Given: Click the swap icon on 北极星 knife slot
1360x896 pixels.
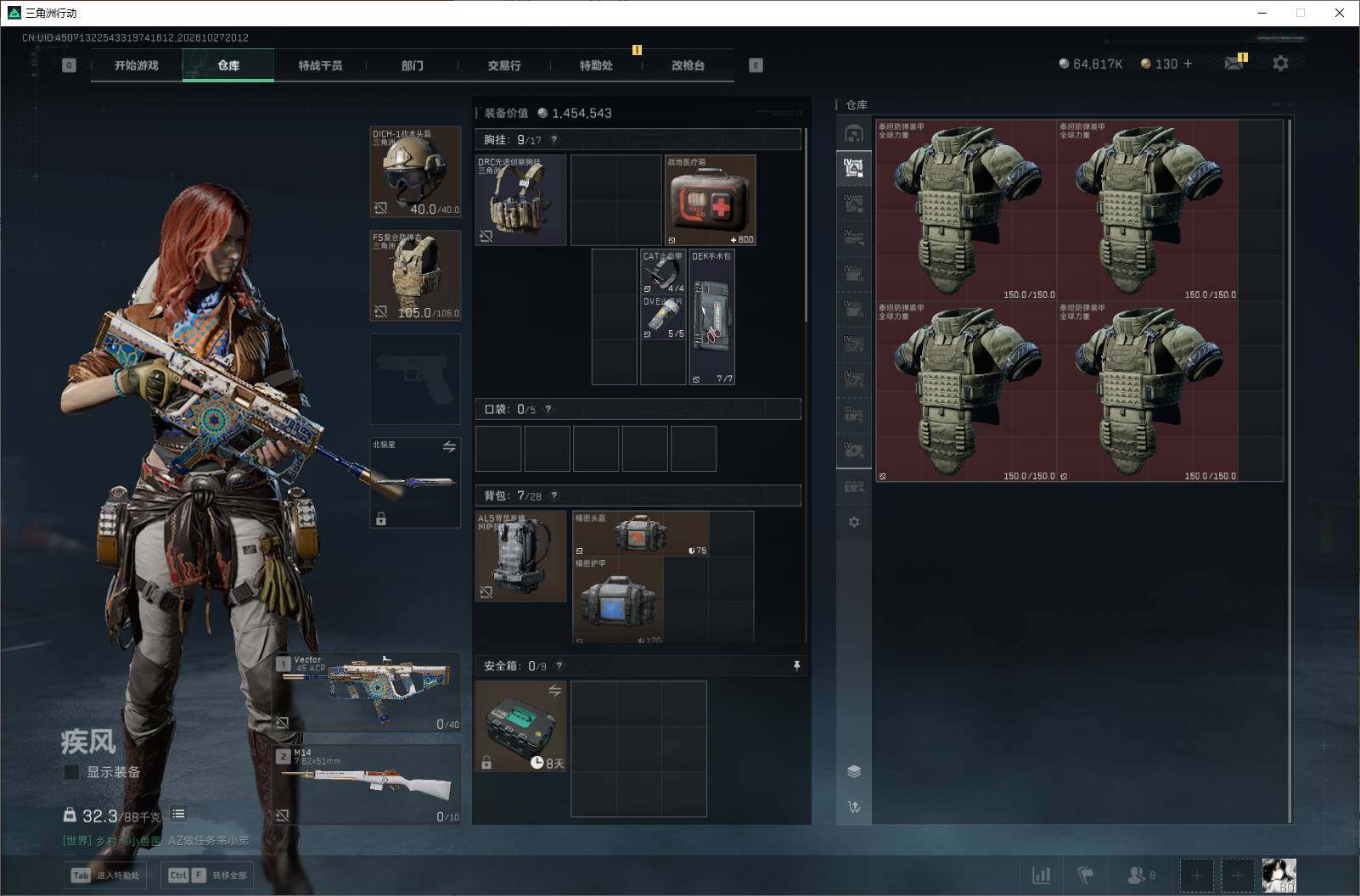Looking at the screenshot, I should click(449, 446).
